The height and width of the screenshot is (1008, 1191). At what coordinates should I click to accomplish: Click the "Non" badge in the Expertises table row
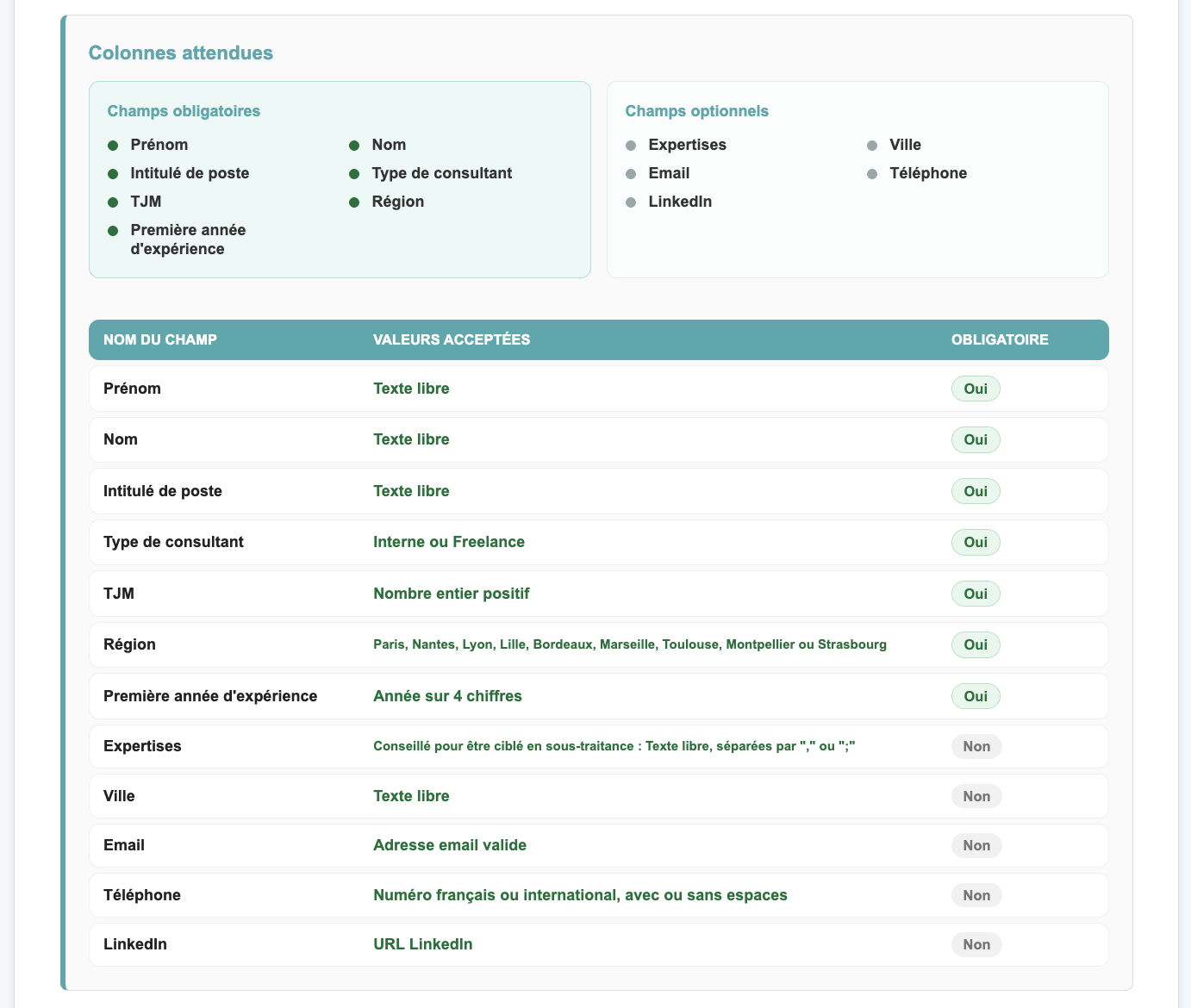(x=976, y=746)
